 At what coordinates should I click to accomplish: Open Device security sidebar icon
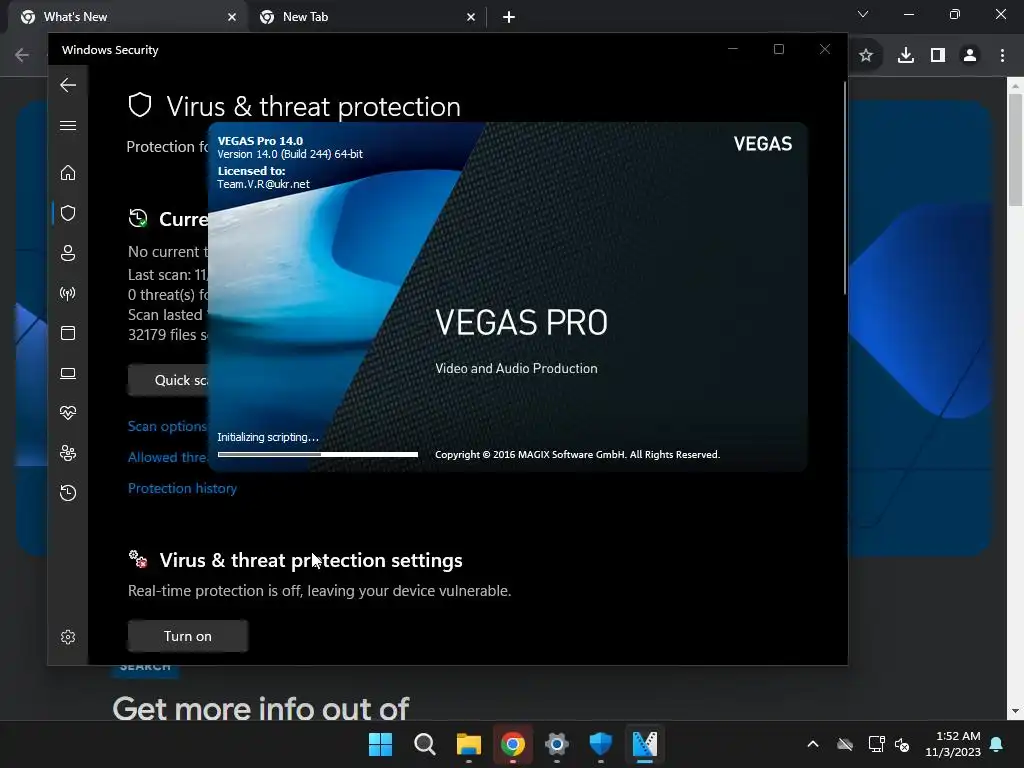(68, 373)
